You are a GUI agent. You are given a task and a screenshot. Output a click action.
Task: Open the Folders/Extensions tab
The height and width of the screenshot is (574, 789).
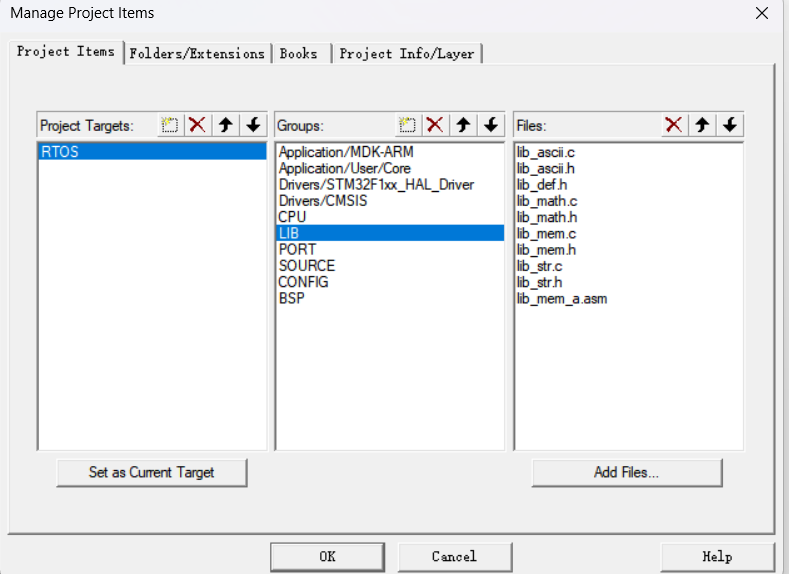(197, 53)
